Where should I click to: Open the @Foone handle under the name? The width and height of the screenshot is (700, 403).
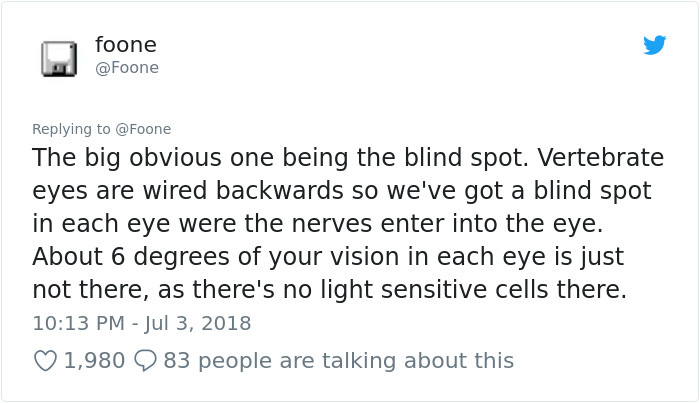(x=127, y=68)
